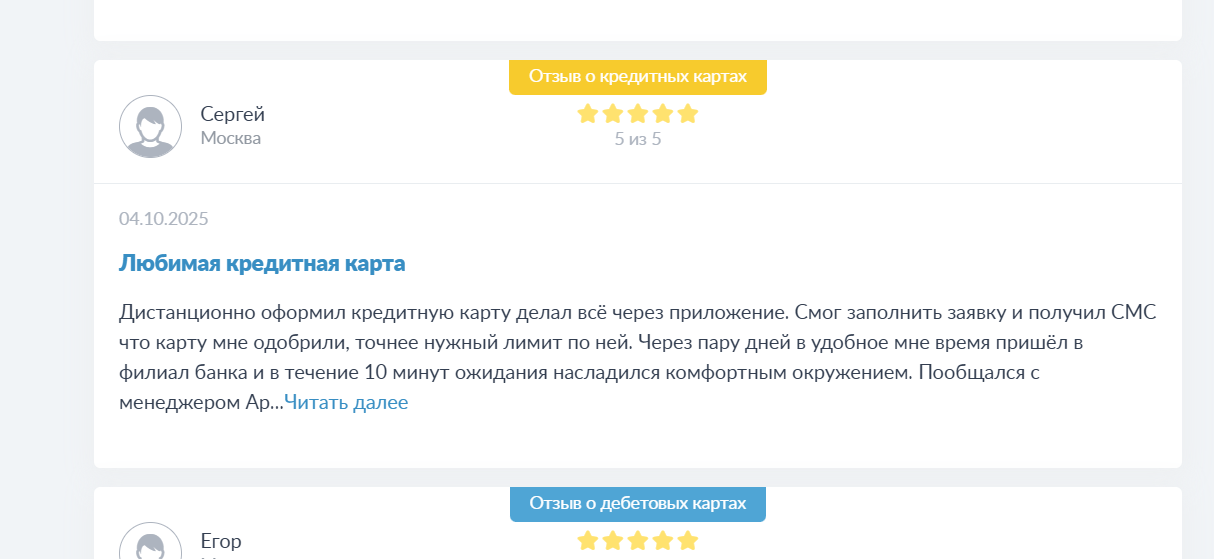Open the "Любимая кредитная карта" review title
This screenshot has width=1214, height=559.
(262, 264)
